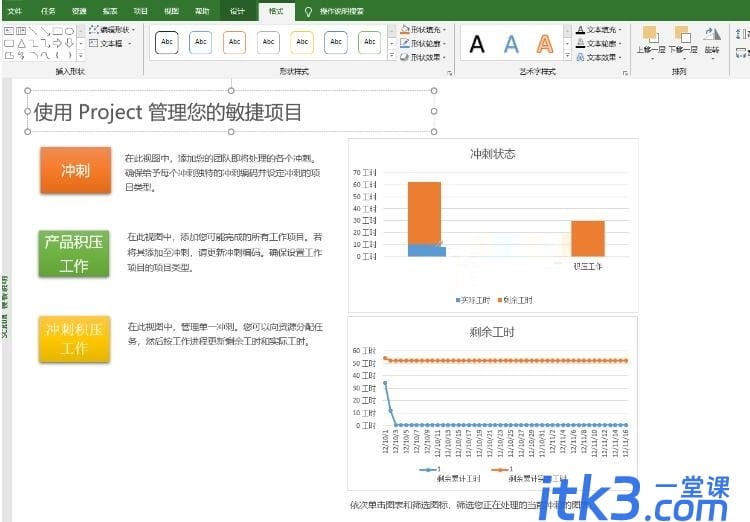
Task: Open the 艺术字样式 group dialog launcher
Action: click(x=625, y=73)
